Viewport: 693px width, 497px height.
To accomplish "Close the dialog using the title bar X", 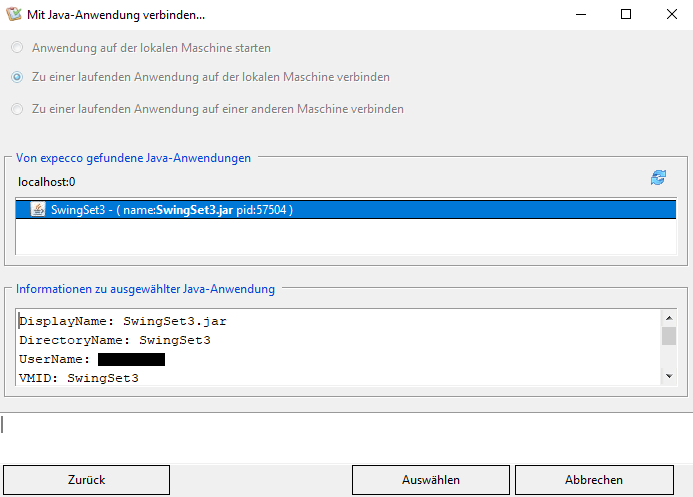I will pos(671,15).
